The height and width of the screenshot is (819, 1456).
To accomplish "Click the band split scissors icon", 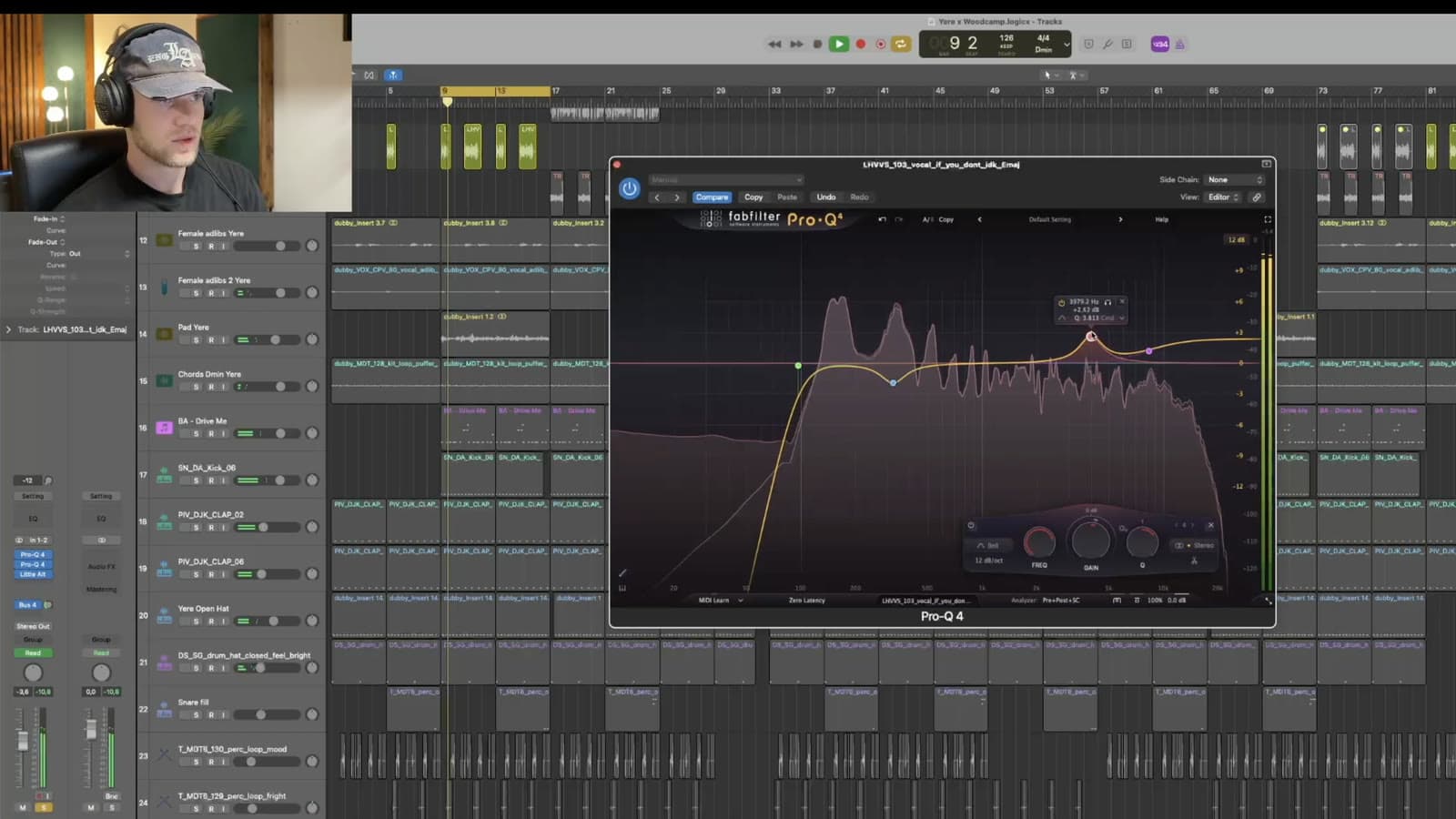I will click(x=1194, y=561).
